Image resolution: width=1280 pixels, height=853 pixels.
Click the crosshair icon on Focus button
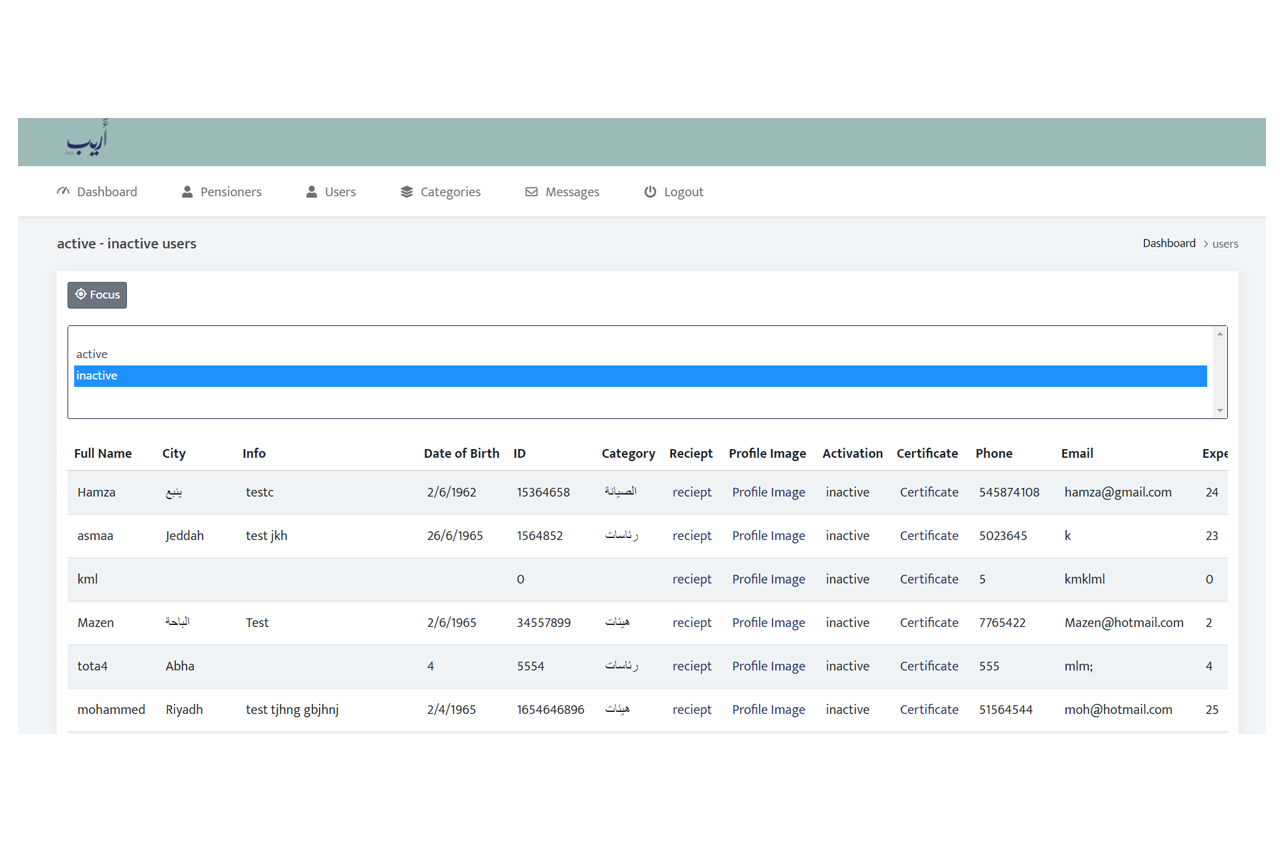point(81,295)
